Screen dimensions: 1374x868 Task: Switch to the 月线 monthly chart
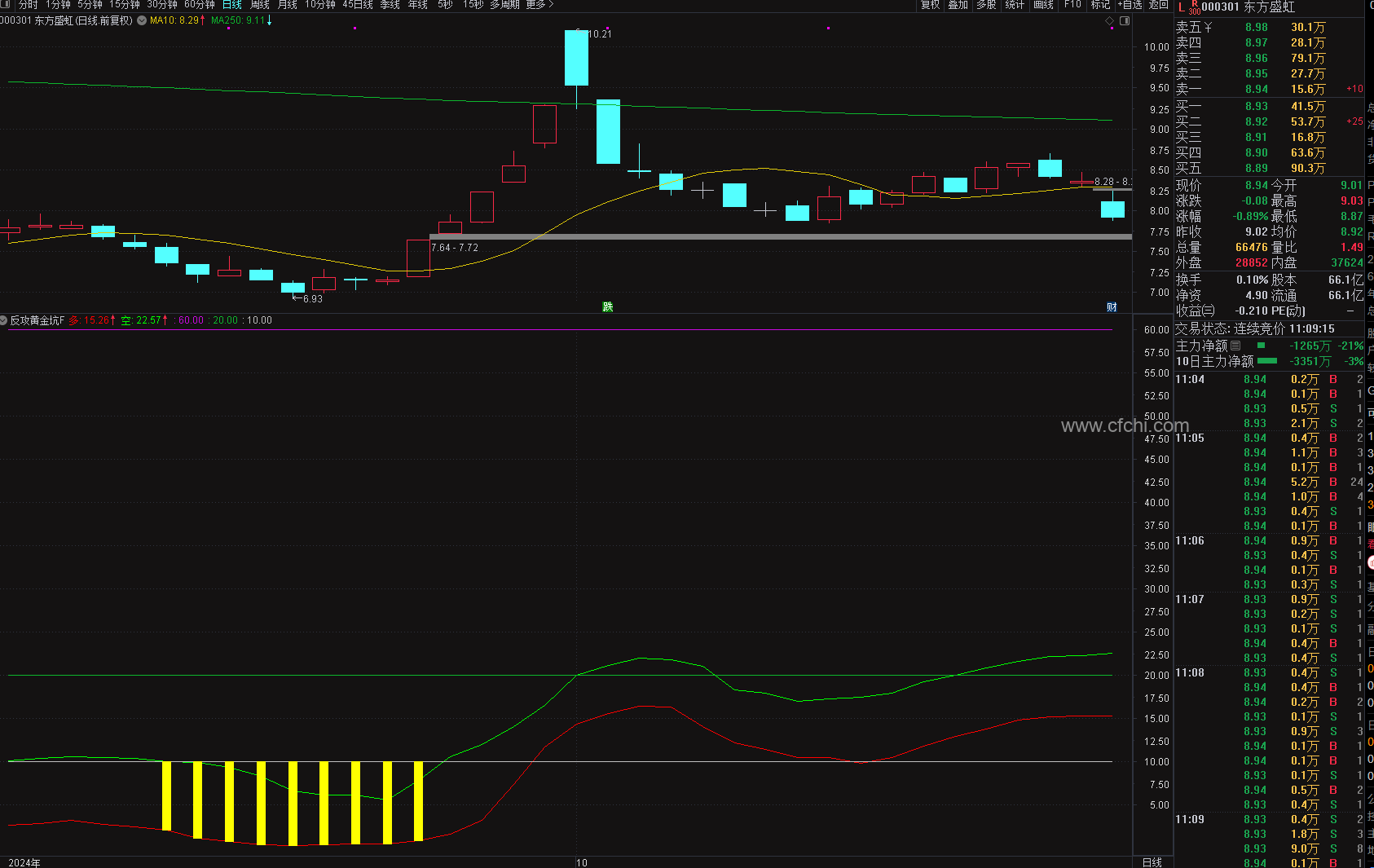[288, 5]
